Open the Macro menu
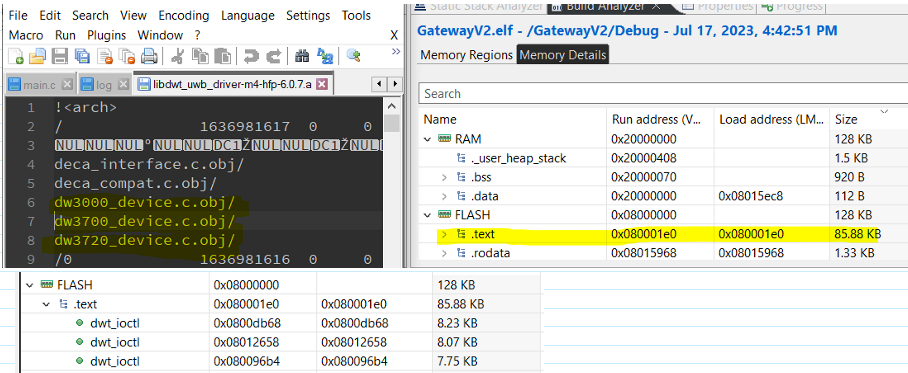 pyautogui.click(x=27, y=35)
